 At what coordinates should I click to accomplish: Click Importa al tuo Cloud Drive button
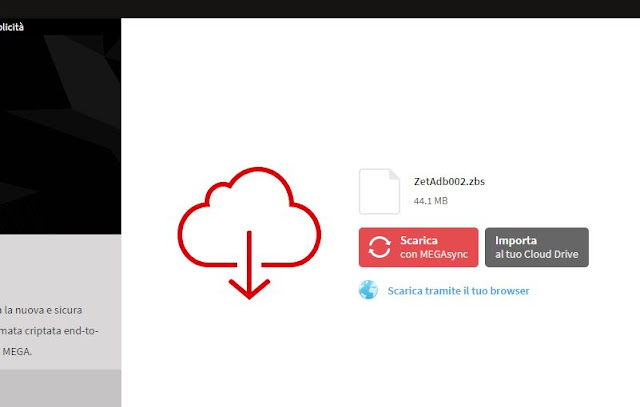537,247
